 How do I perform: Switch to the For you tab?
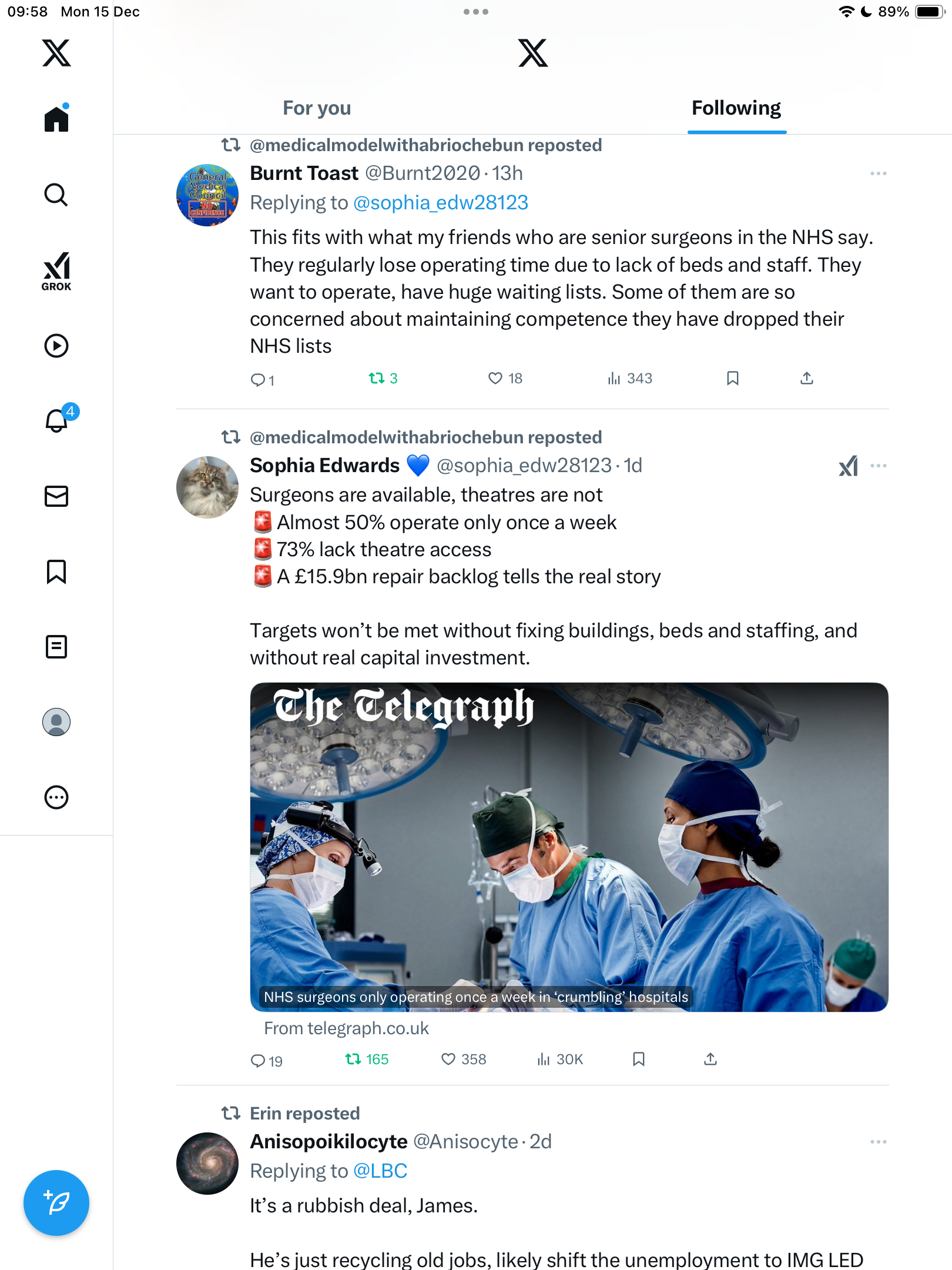click(317, 108)
